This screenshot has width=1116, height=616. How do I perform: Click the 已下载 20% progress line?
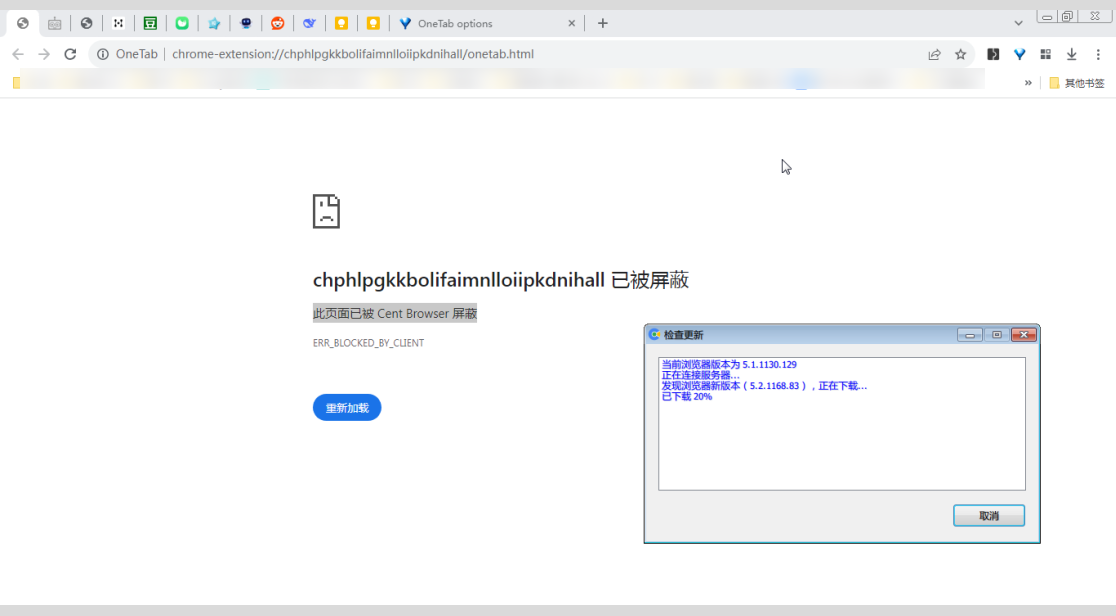point(687,397)
